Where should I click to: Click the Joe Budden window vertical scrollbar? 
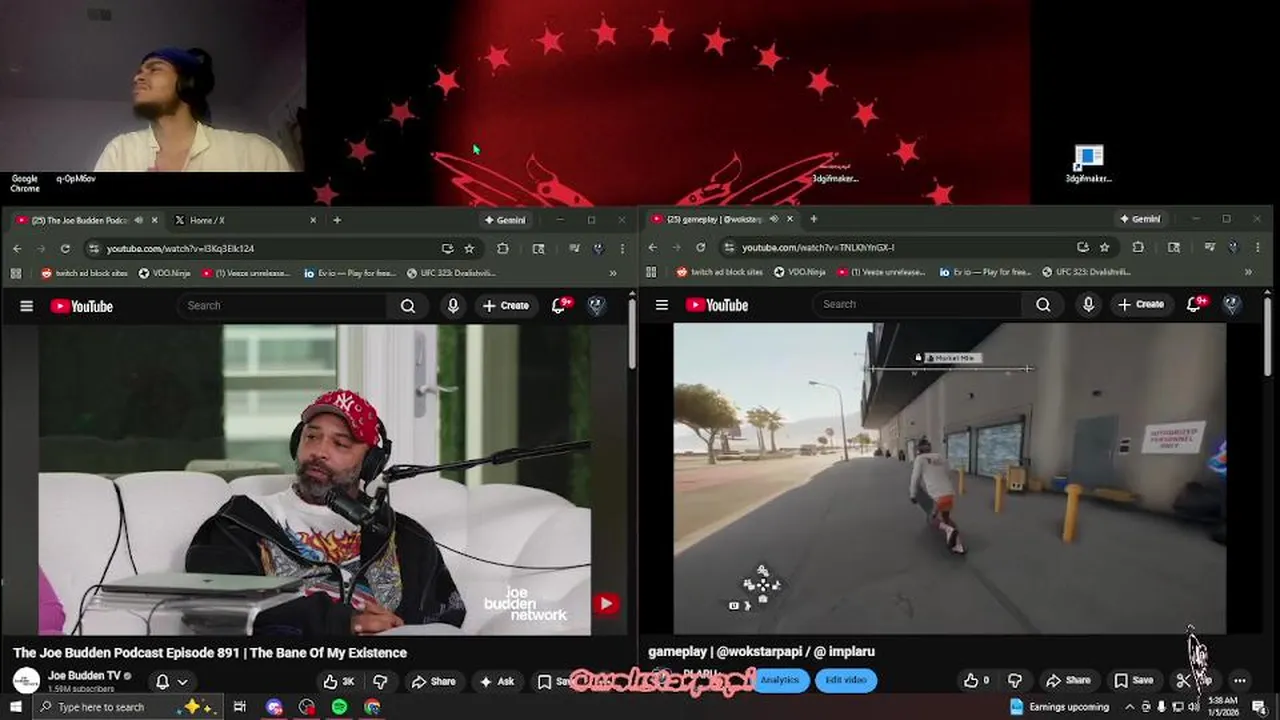click(x=632, y=332)
